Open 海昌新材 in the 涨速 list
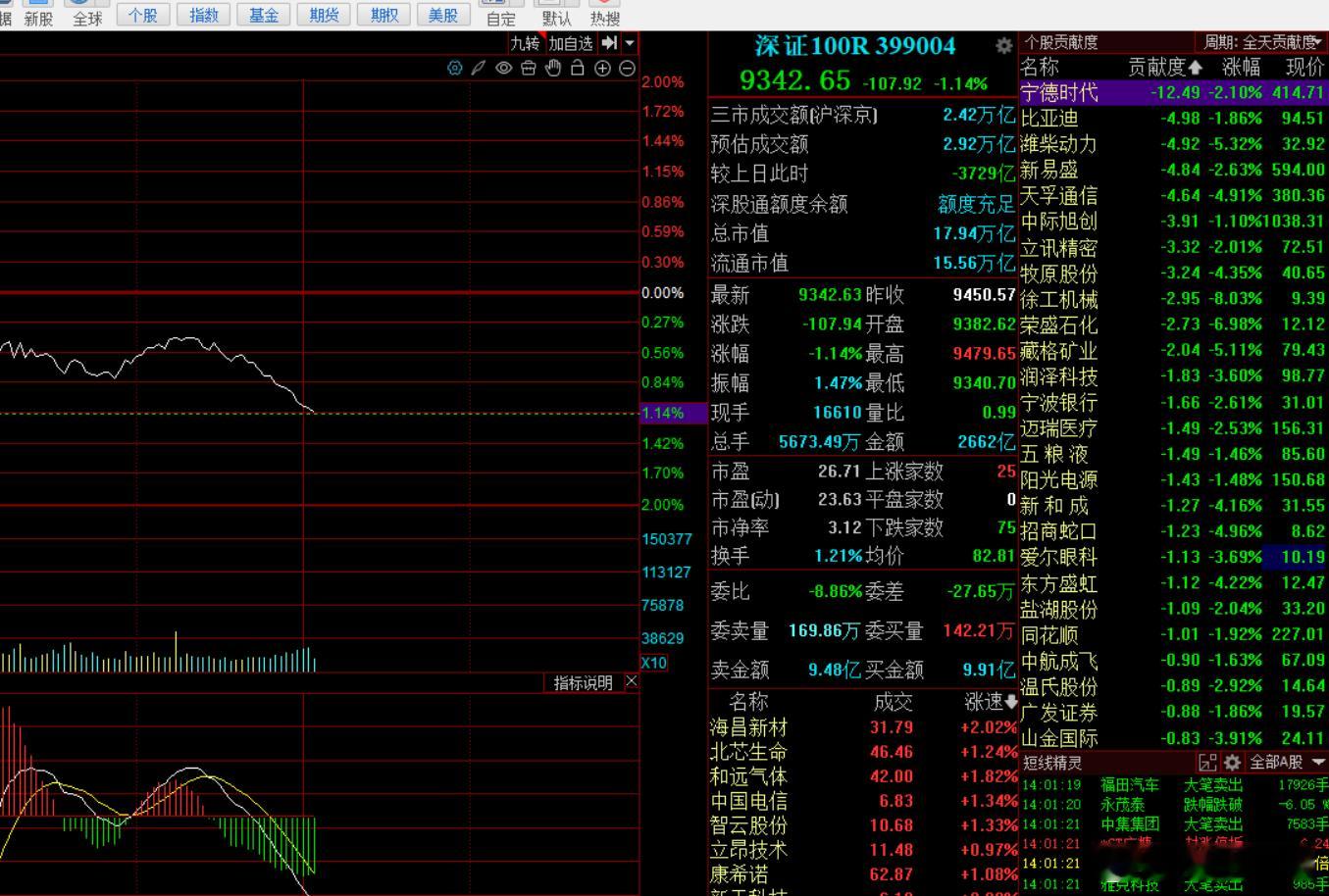1329x896 pixels. [864, 727]
